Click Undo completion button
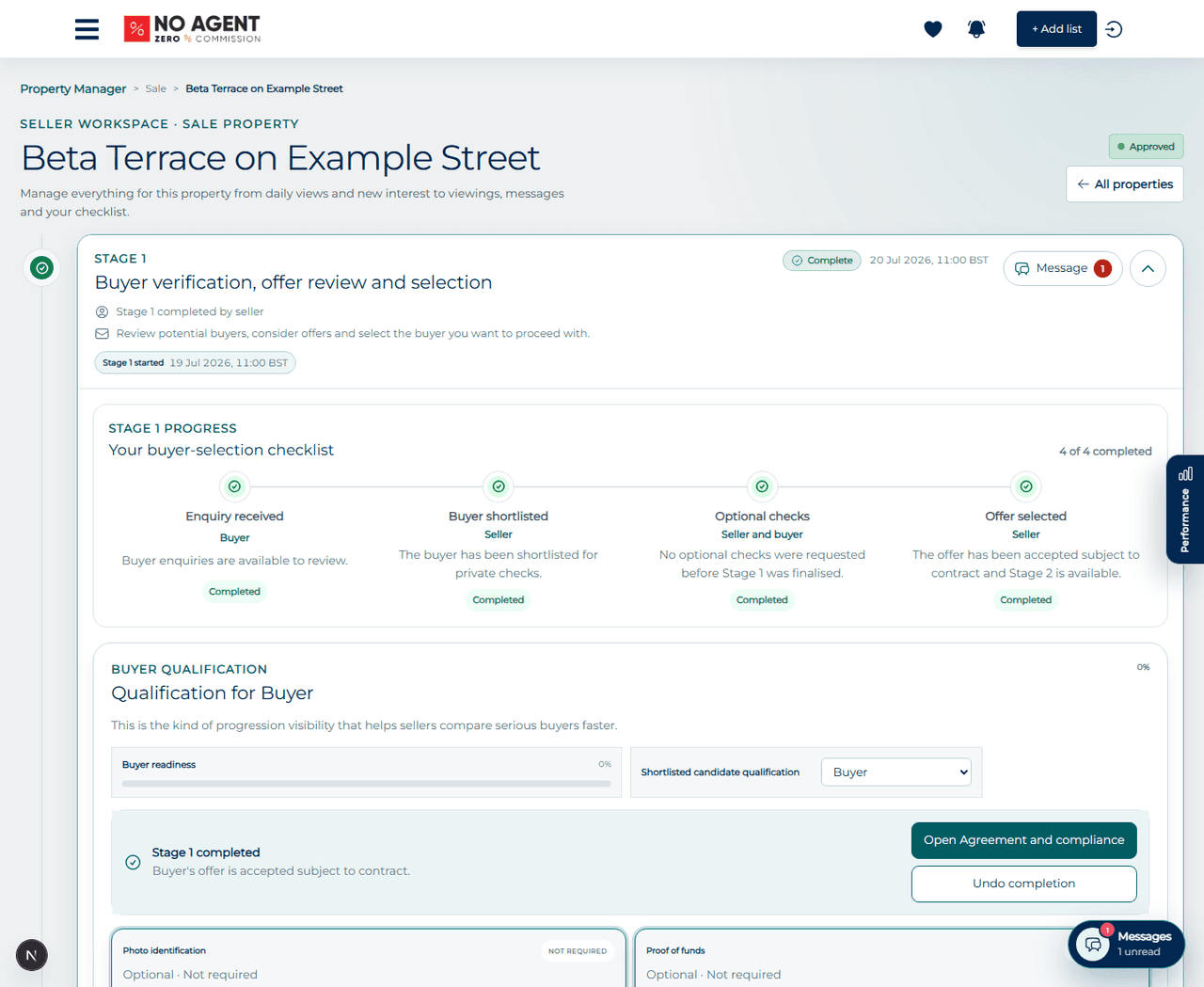The width and height of the screenshot is (1204, 987). (x=1023, y=884)
